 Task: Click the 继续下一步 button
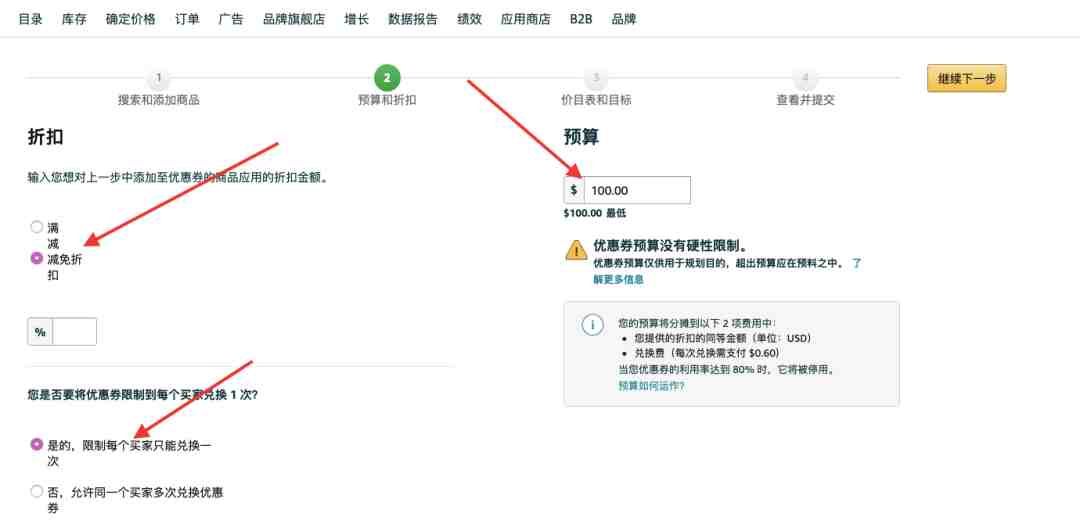[x=966, y=79]
